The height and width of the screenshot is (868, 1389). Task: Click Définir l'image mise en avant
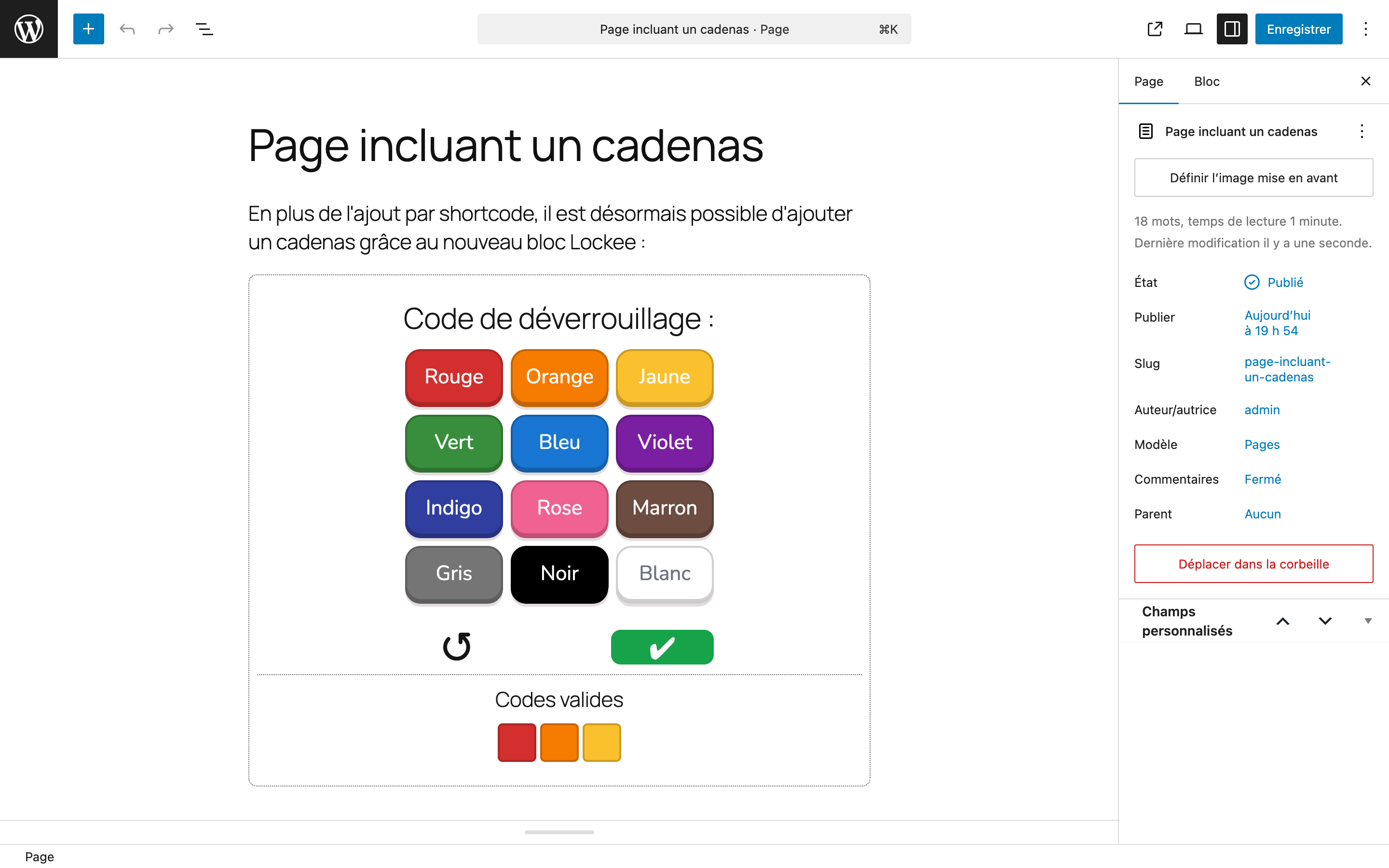point(1253,177)
